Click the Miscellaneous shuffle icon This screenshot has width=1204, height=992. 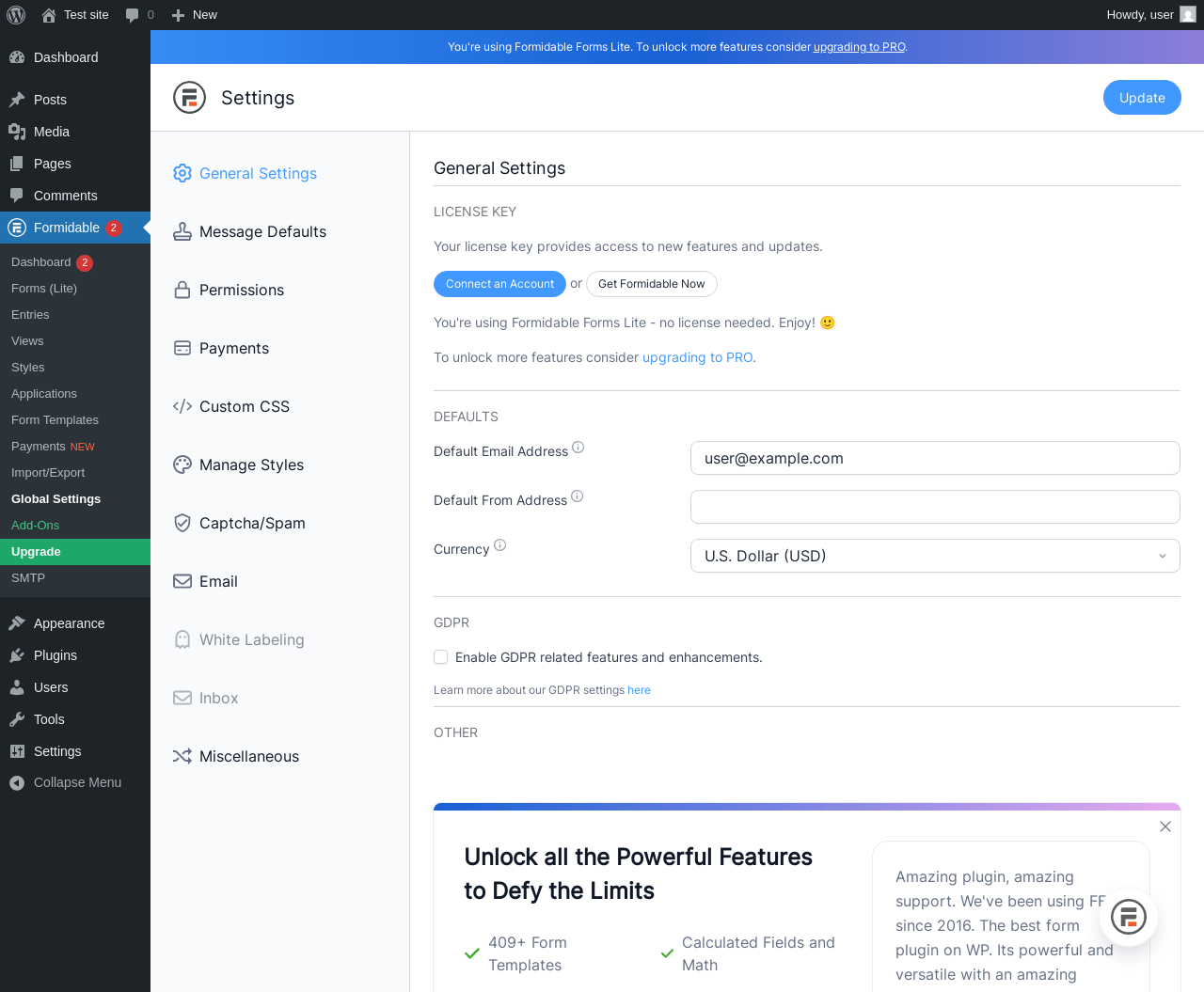pyautogui.click(x=182, y=756)
